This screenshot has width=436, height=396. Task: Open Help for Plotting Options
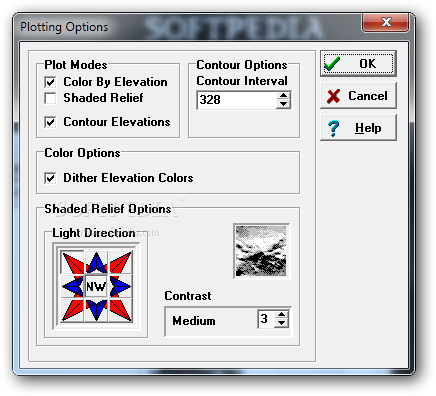[358, 128]
